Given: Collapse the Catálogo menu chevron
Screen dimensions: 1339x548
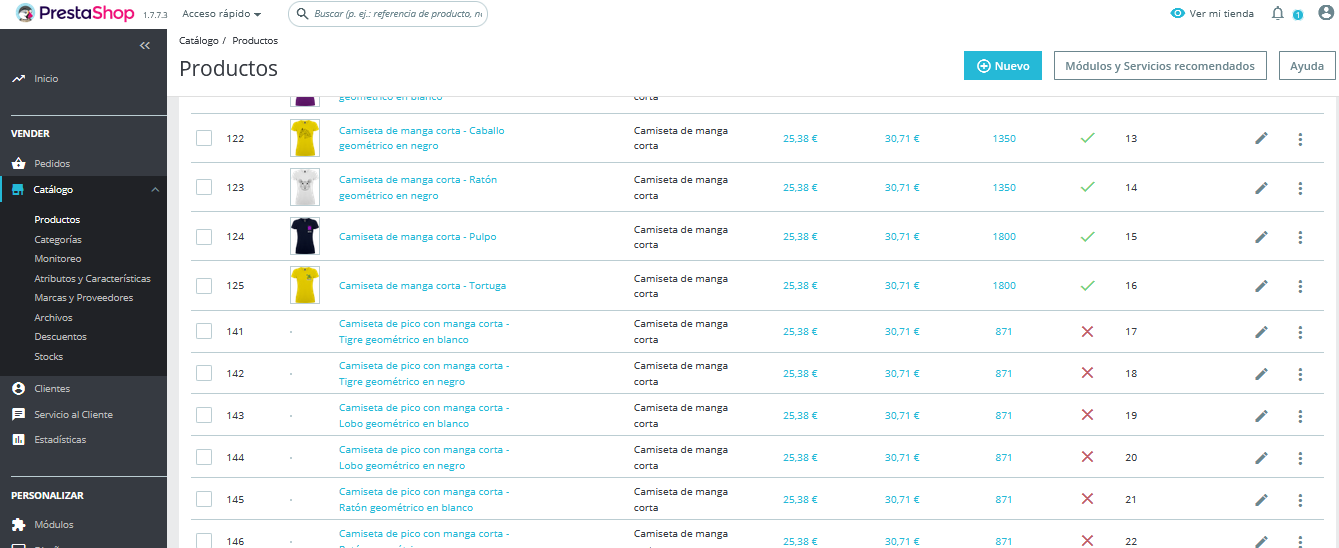Looking at the screenshot, I should [x=155, y=189].
